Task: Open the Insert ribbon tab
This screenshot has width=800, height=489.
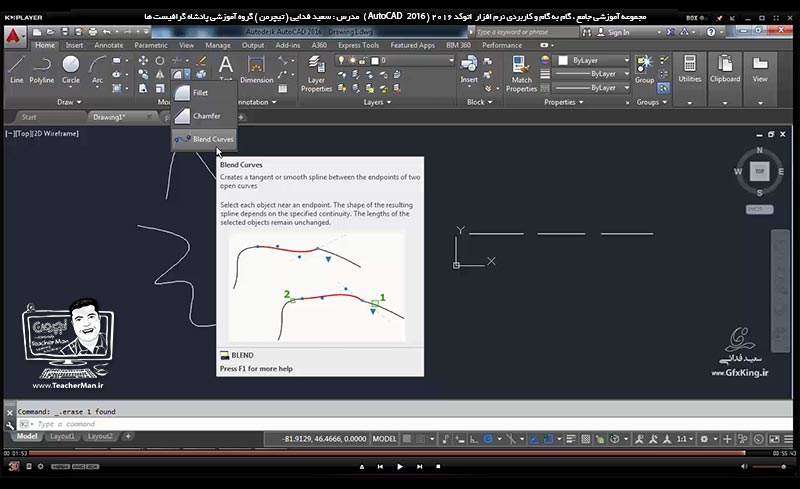Action: click(74, 45)
